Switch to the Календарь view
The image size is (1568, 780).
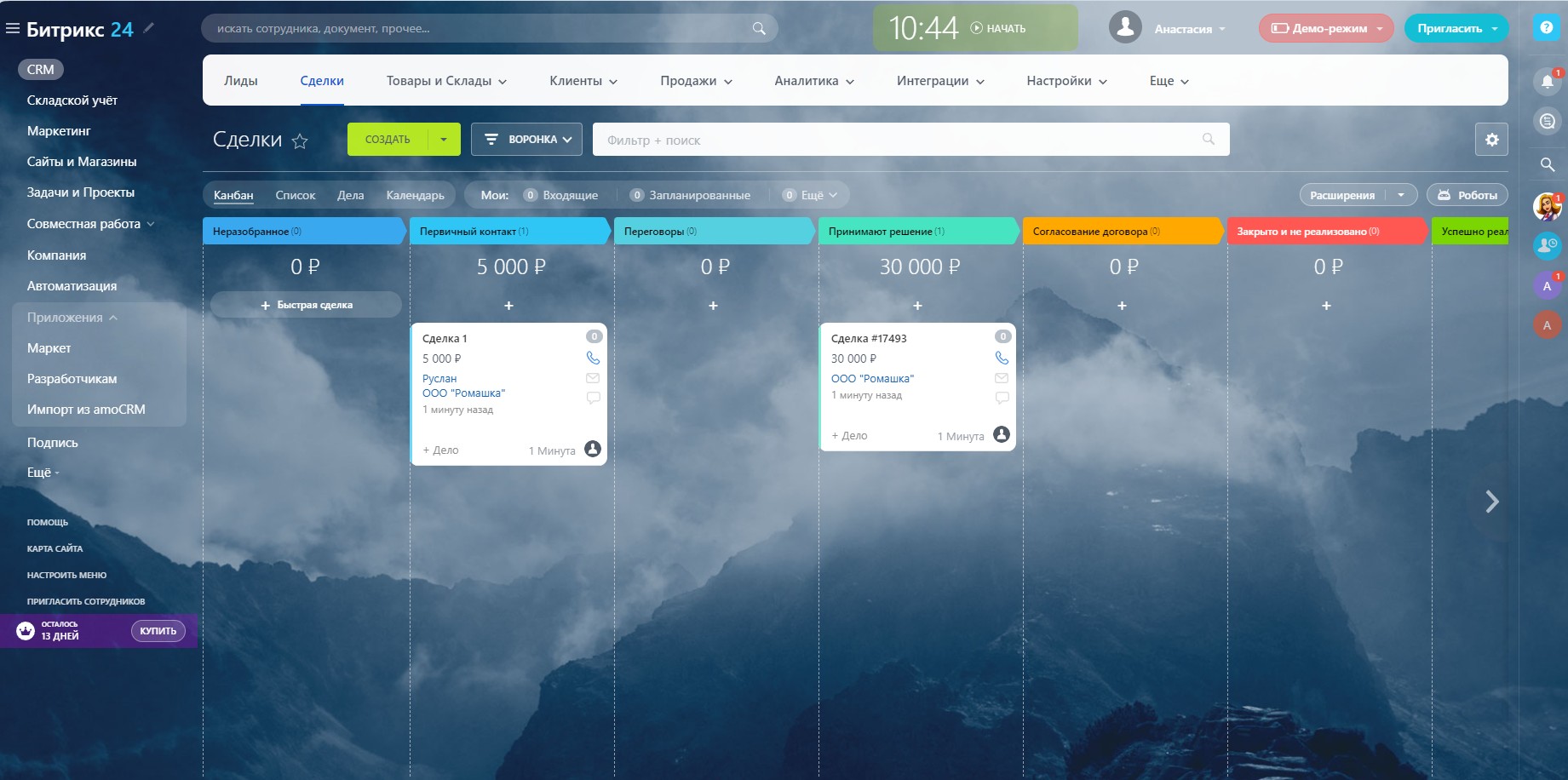416,195
